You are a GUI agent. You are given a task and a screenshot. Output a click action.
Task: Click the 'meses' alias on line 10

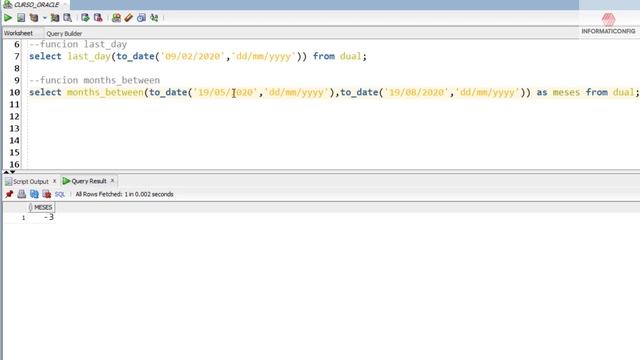(566, 92)
